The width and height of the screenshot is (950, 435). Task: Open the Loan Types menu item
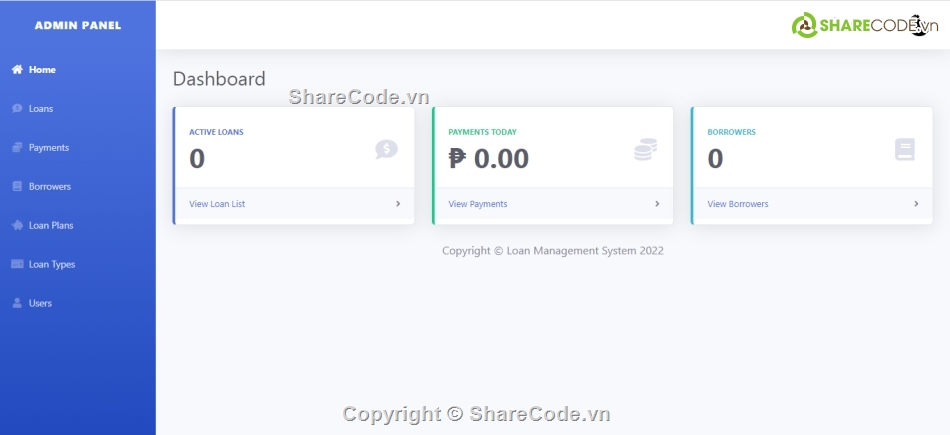click(x=52, y=265)
